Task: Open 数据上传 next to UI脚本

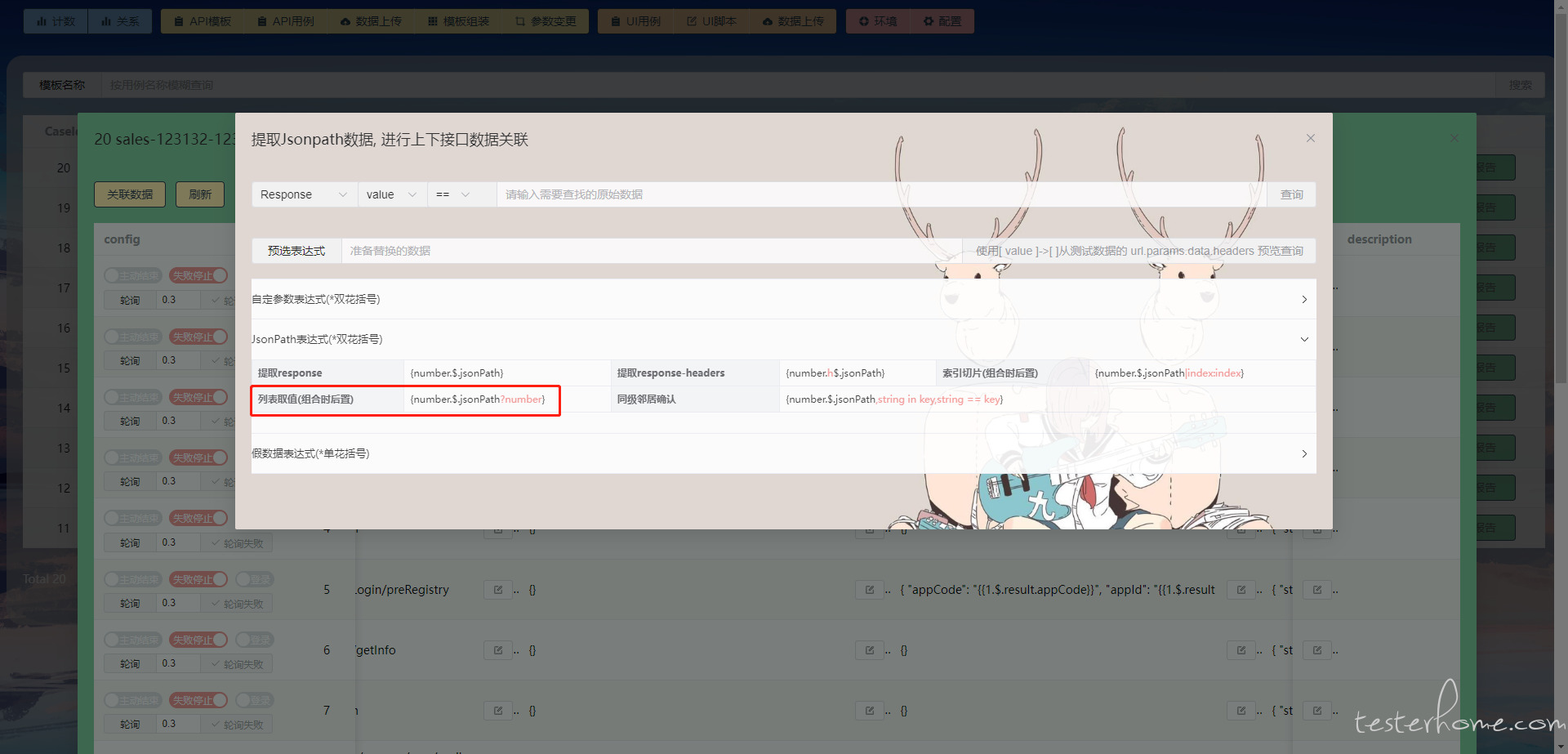Action: pos(793,21)
